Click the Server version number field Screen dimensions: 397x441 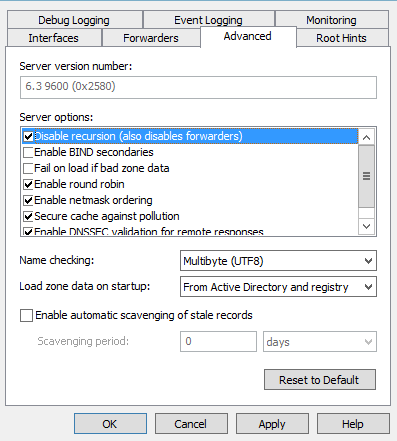(x=198, y=87)
